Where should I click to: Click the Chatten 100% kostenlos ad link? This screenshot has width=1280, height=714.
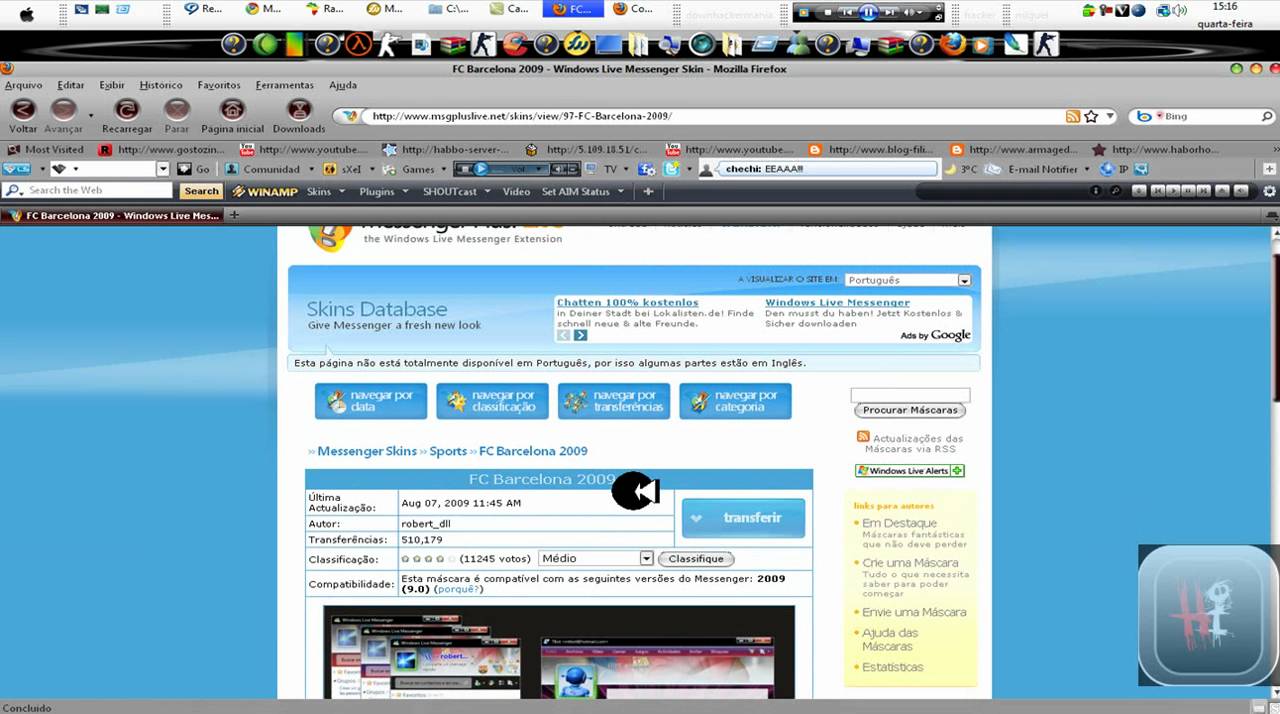point(628,302)
